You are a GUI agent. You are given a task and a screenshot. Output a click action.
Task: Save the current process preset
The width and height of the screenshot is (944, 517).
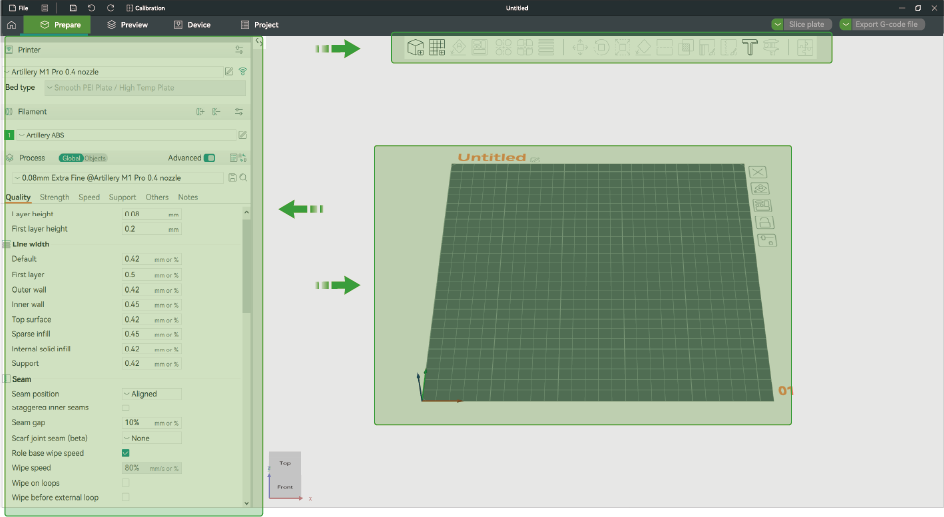click(x=232, y=178)
